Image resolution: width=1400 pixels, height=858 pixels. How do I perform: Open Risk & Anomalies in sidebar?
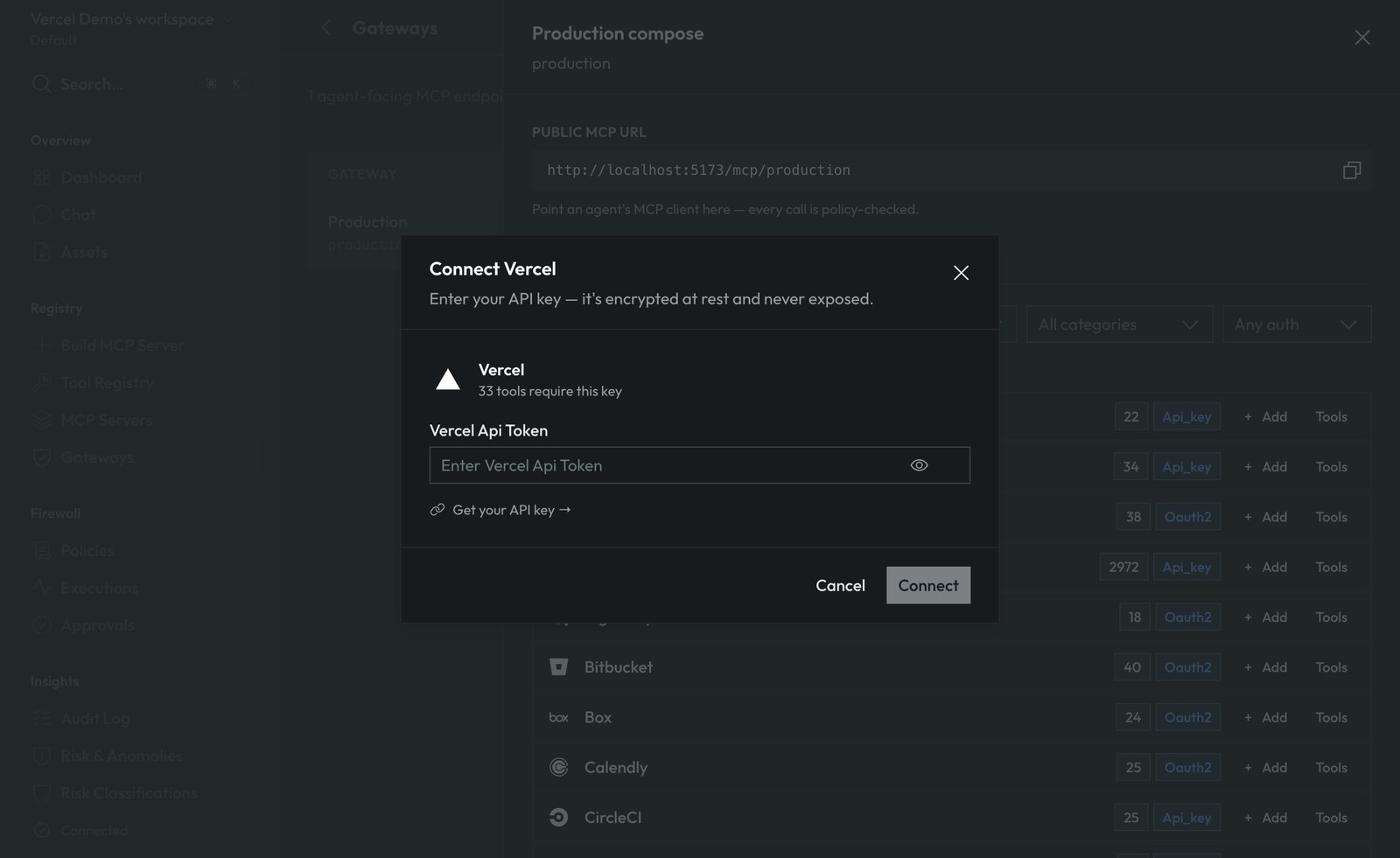(121, 756)
